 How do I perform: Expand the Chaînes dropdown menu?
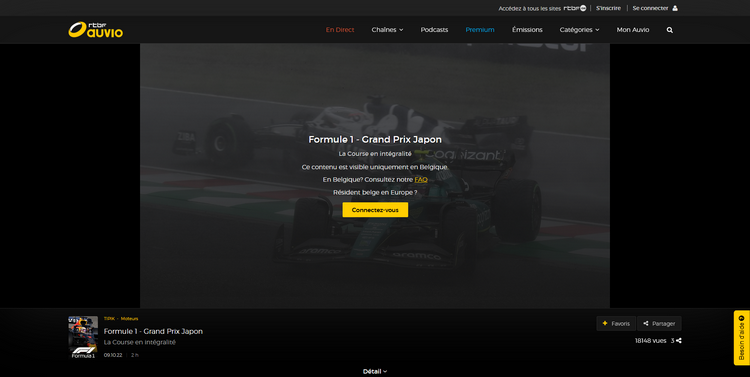[x=387, y=30]
